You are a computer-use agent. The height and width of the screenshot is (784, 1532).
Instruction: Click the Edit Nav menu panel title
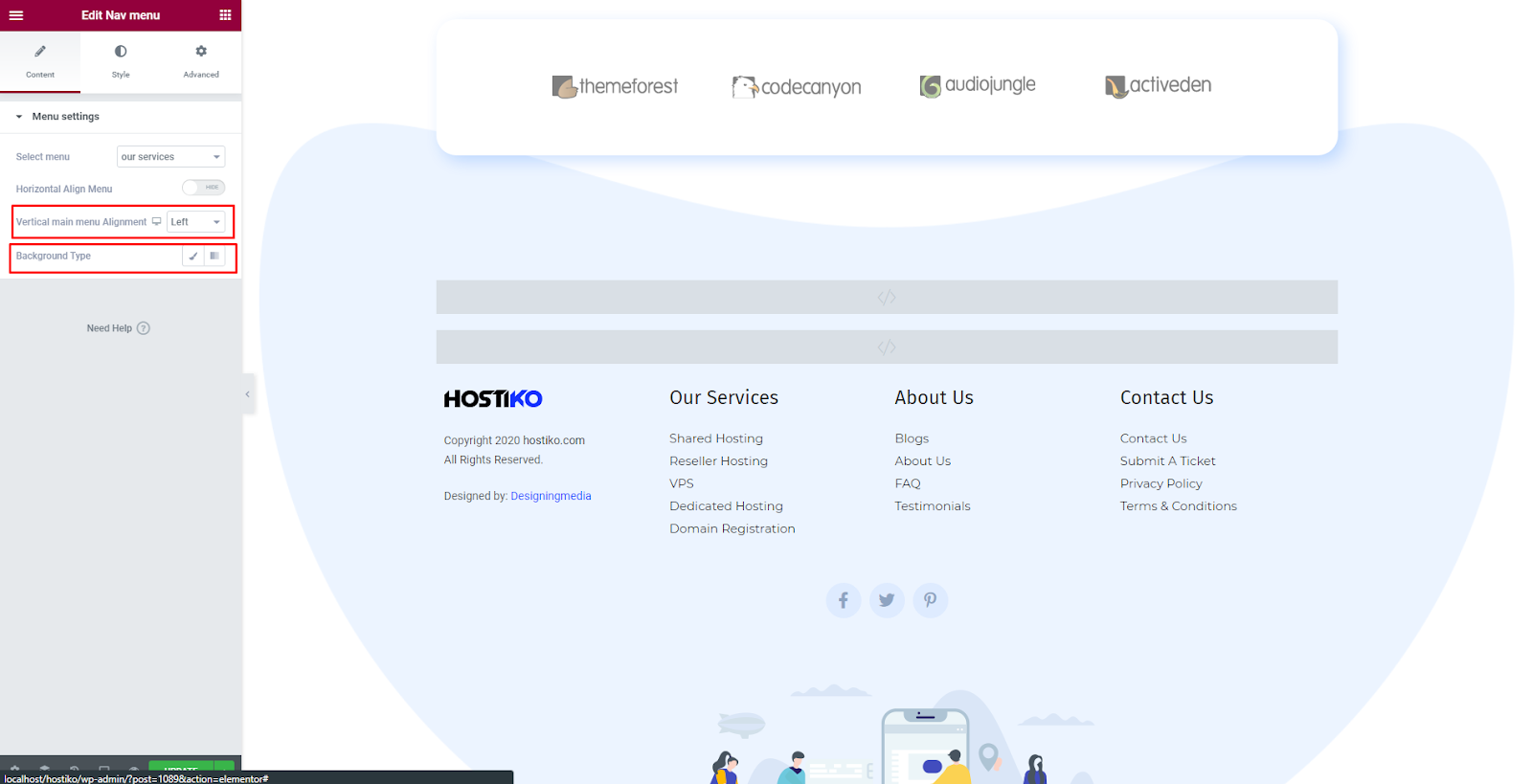[x=121, y=15]
